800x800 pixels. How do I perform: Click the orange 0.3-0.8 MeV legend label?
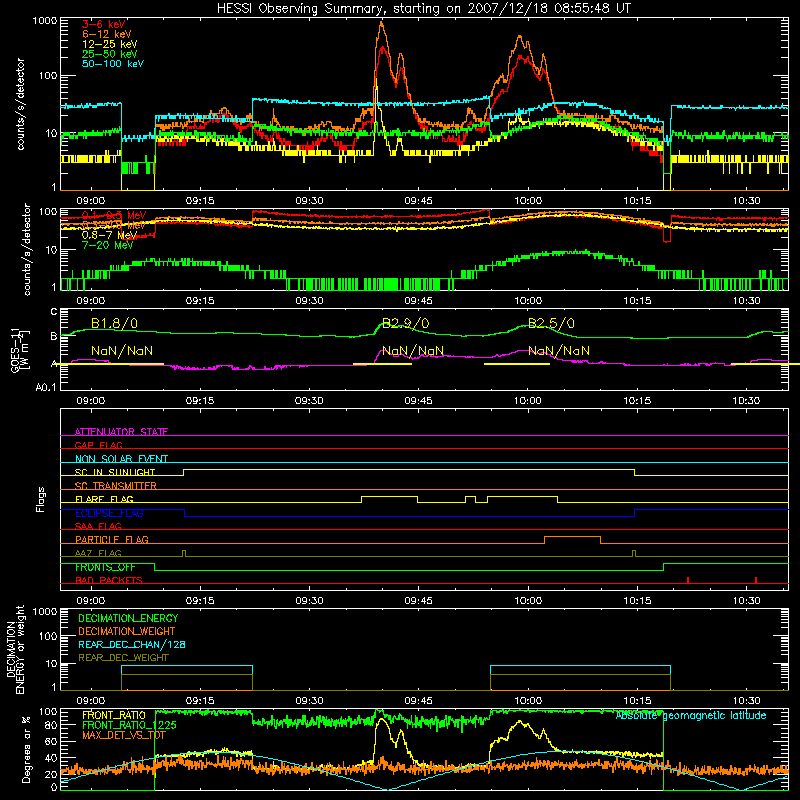114,225
